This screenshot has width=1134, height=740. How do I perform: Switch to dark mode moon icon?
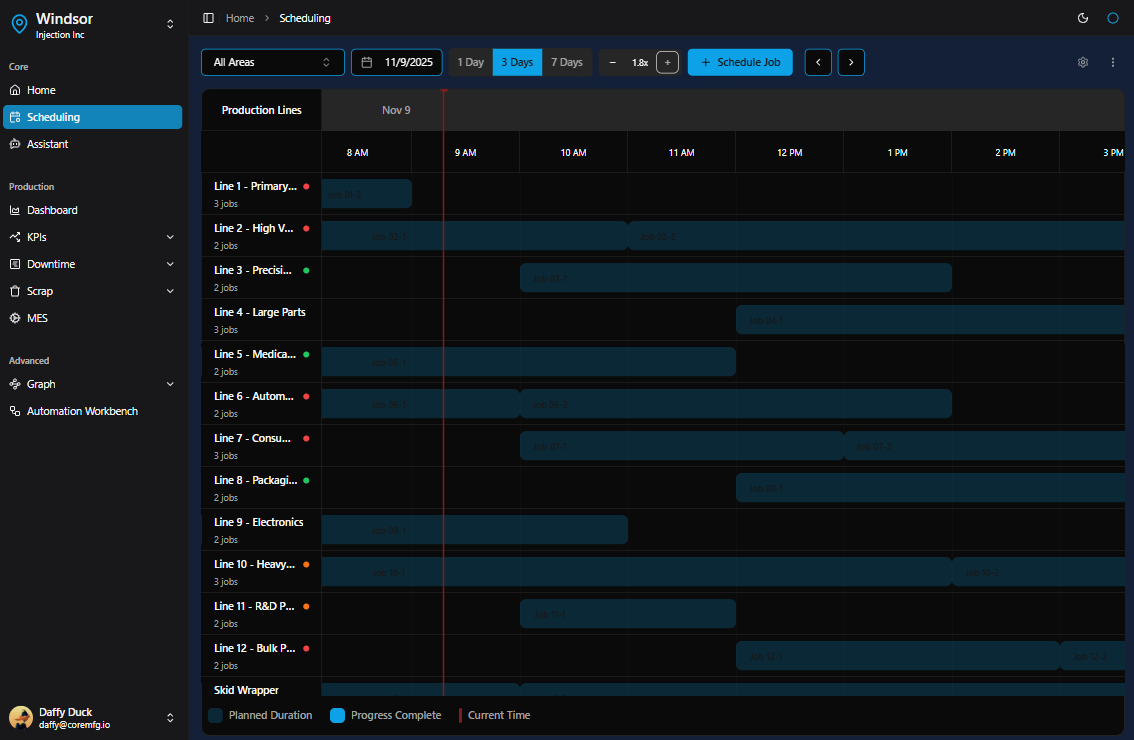1083,18
